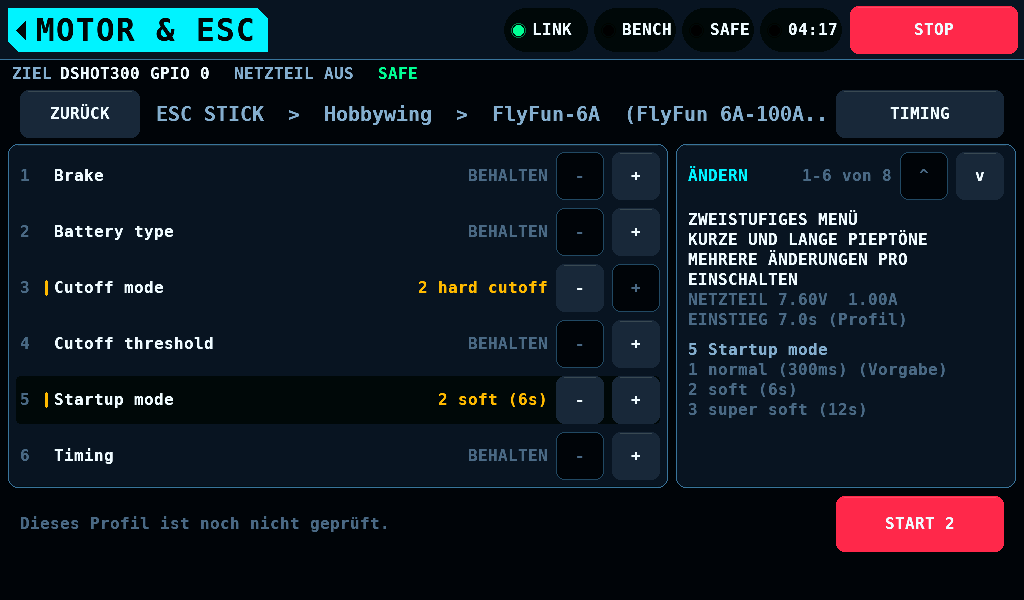Click the BENCH status pill
The height and width of the screenshot is (600, 1024).
636,30
